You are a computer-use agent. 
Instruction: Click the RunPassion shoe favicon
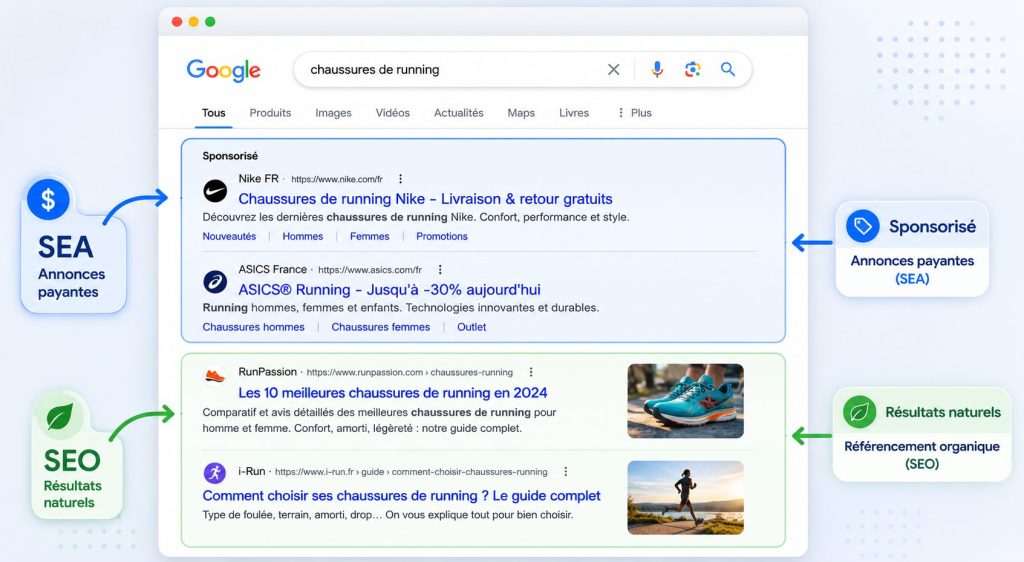tap(215, 377)
